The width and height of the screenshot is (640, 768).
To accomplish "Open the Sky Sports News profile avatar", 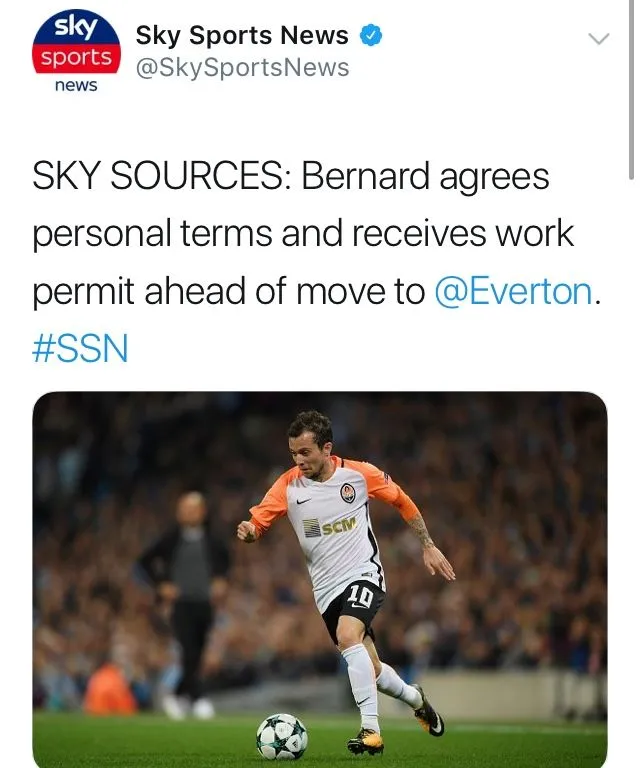I will tap(76, 53).
